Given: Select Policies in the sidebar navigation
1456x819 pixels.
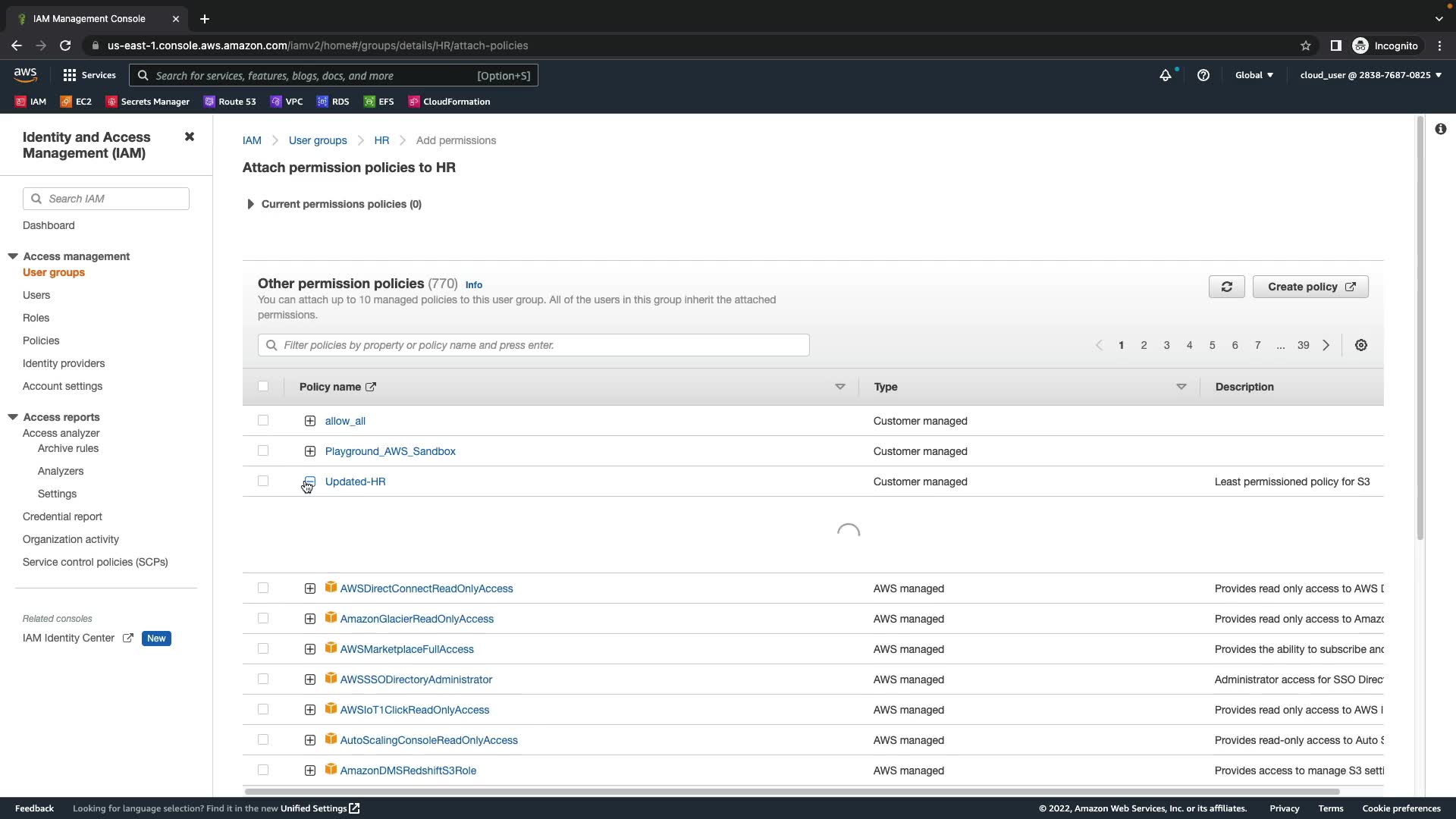Looking at the screenshot, I should (41, 340).
